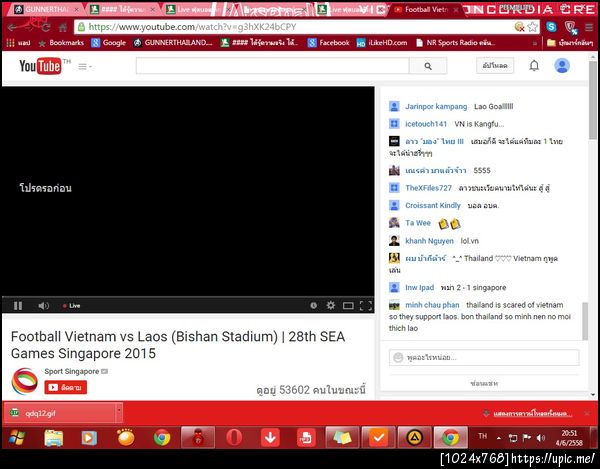Open the account avatar menu
600x469 pixels.
[x=562, y=65]
